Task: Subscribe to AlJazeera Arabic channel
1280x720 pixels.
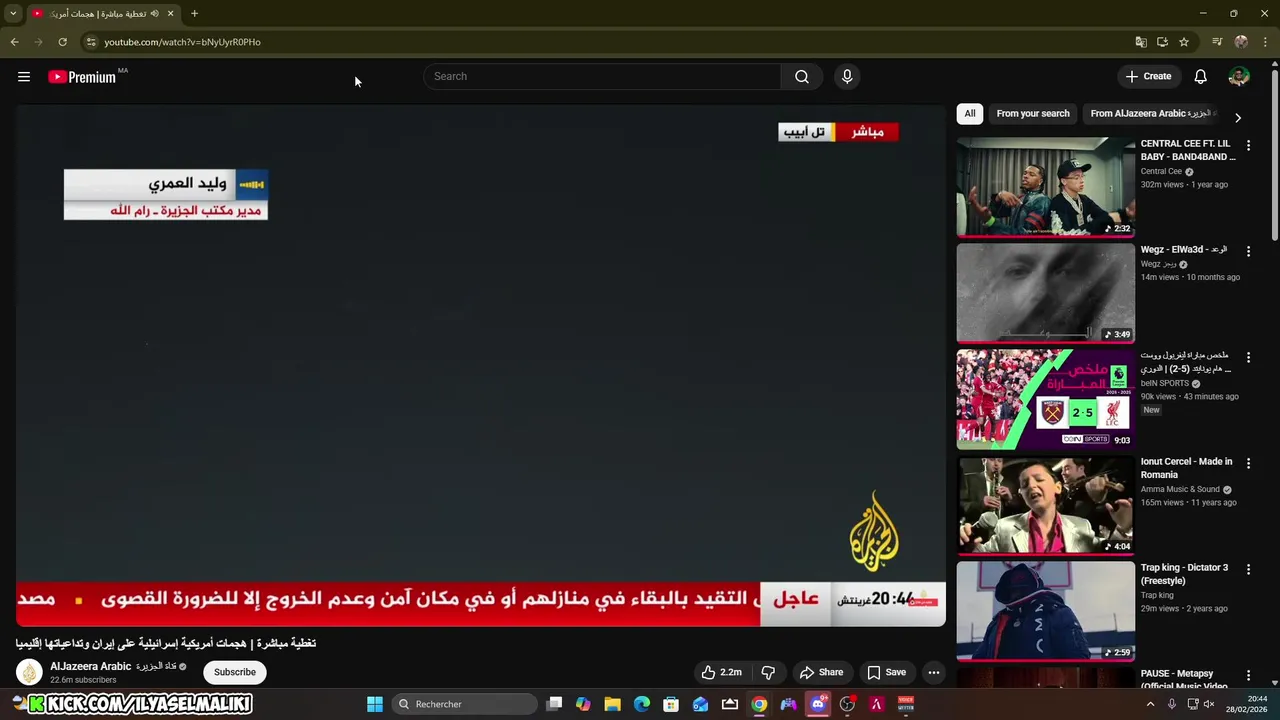Action: pyautogui.click(x=235, y=672)
